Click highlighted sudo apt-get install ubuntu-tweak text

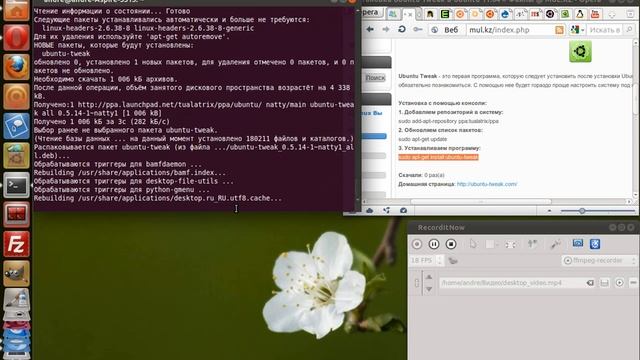[438, 157]
